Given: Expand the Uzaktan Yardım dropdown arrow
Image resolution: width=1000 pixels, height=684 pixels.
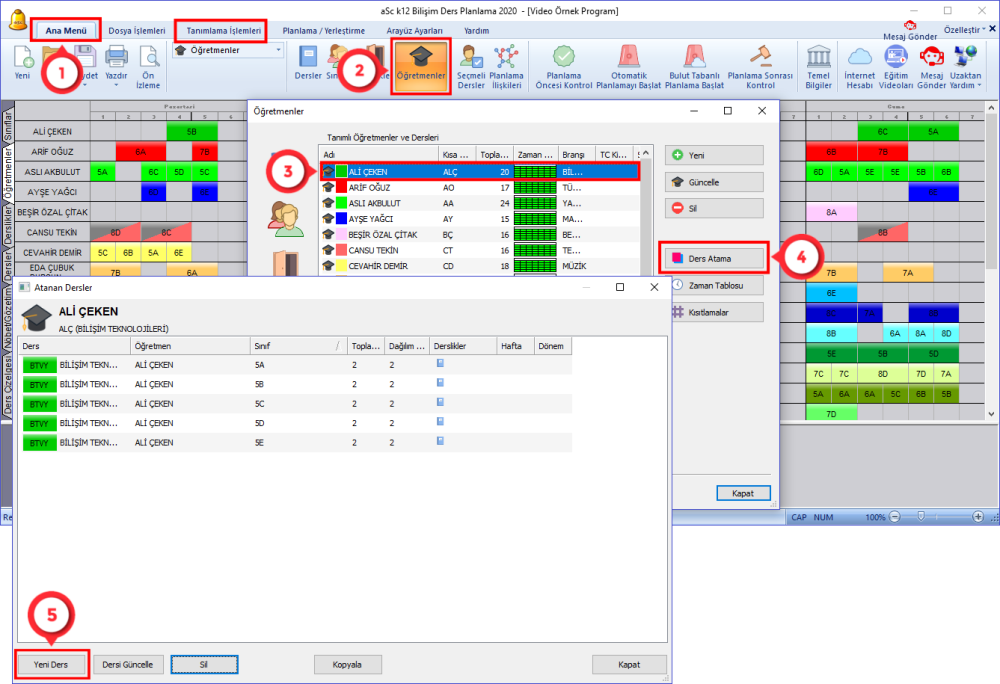Looking at the screenshot, I should click(x=980, y=85).
